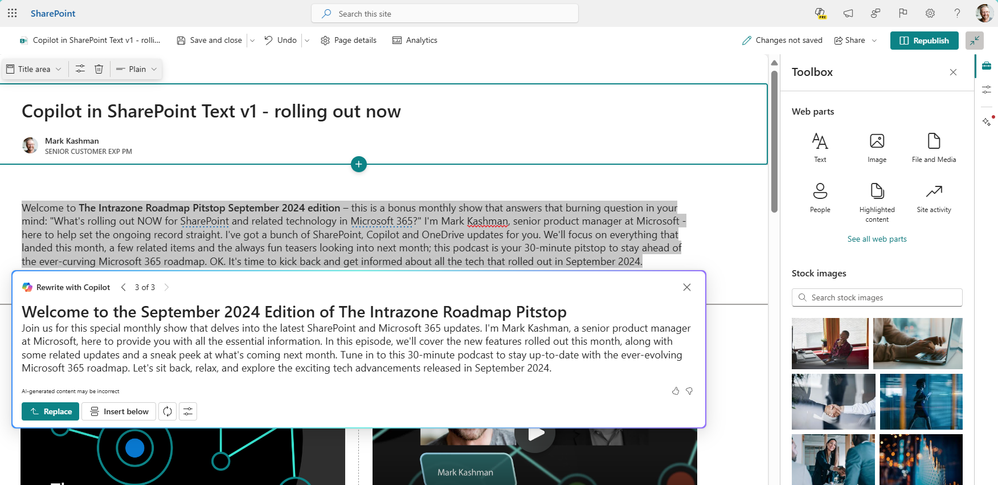The height and width of the screenshot is (485, 998).
Task: Click the plus button to add section
Action: coord(359,164)
